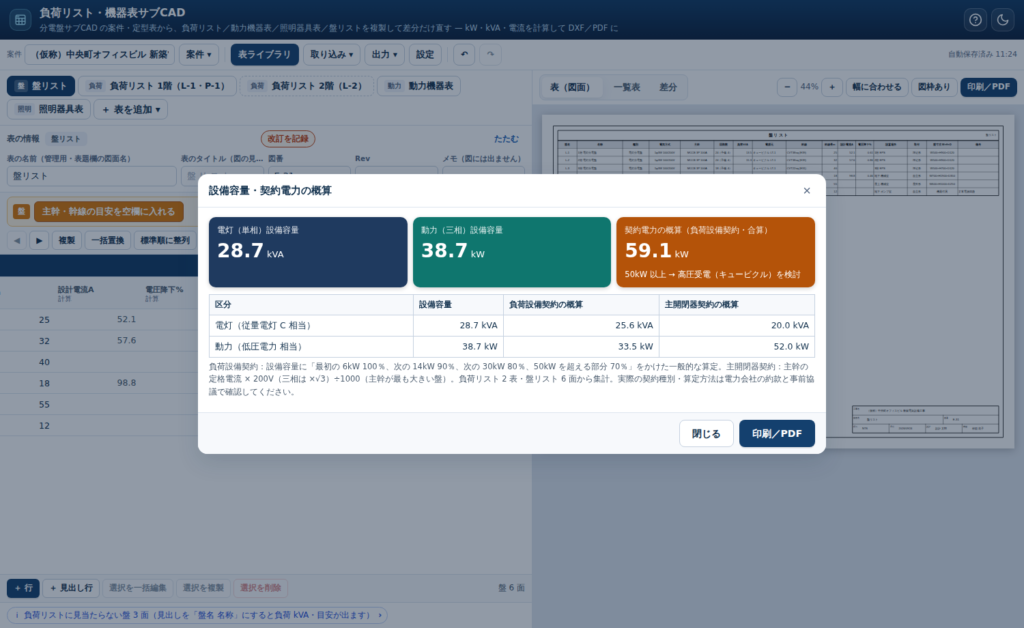The image size is (1024, 628).
Task: Open the 表を追加 dropdown
Action: coord(131,109)
